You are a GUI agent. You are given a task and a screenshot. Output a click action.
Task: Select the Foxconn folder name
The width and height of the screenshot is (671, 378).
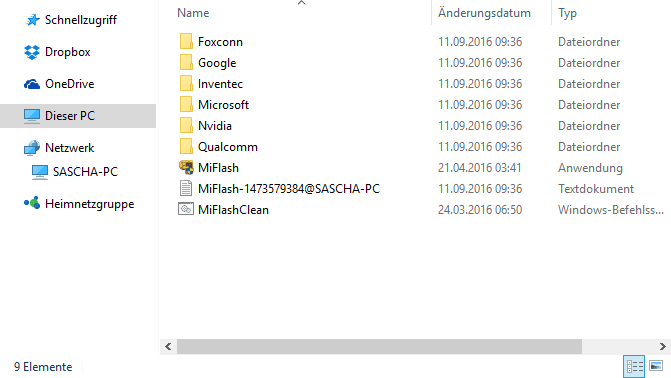tap(220, 42)
